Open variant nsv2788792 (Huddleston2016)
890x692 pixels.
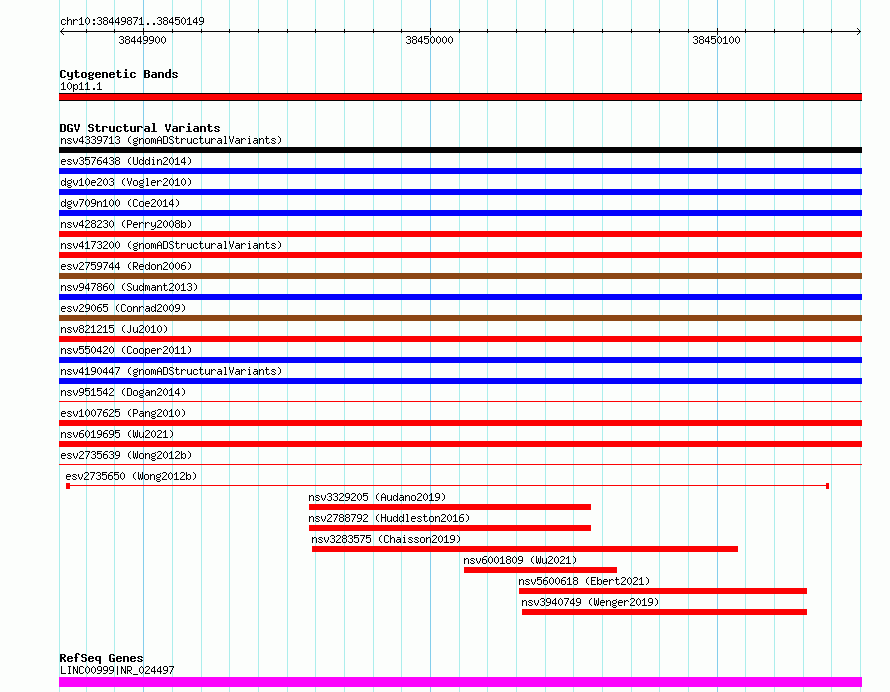click(x=389, y=518)
